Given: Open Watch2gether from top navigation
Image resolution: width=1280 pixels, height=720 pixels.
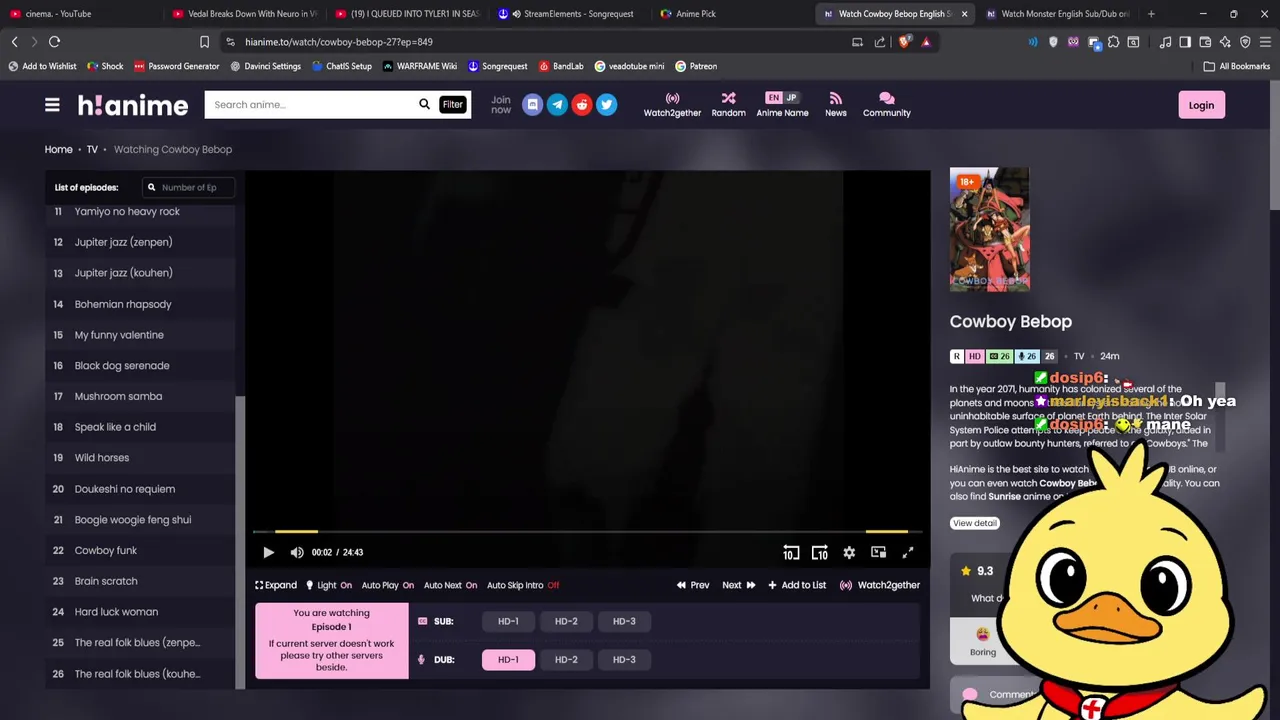Looking at the screenshot, I should 672,105.
